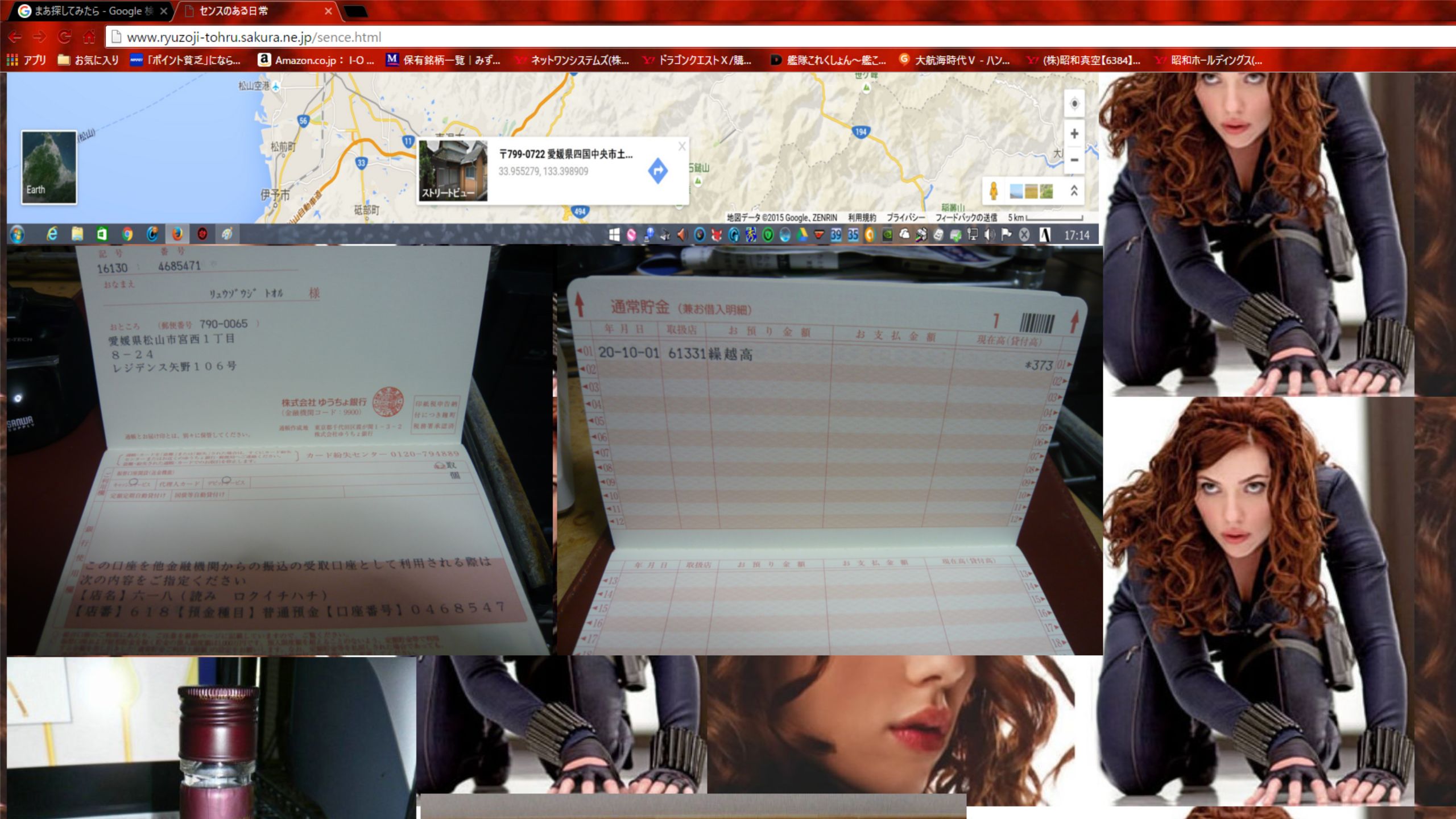Reload the current page
1456x819 pixels.
coord(65,37)
